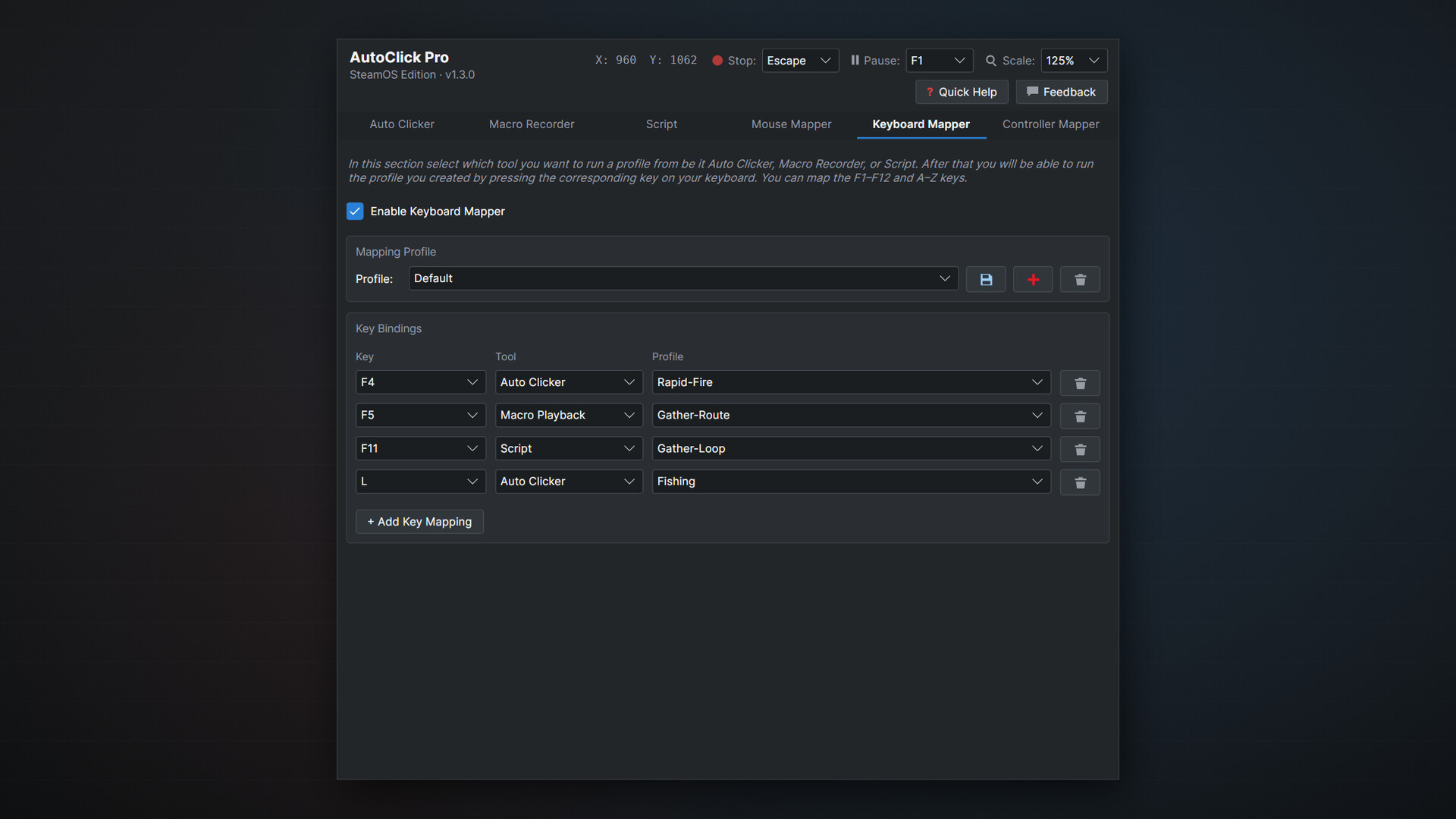Open the Pause key dropdown set to F1

click(x=939, y=61)
